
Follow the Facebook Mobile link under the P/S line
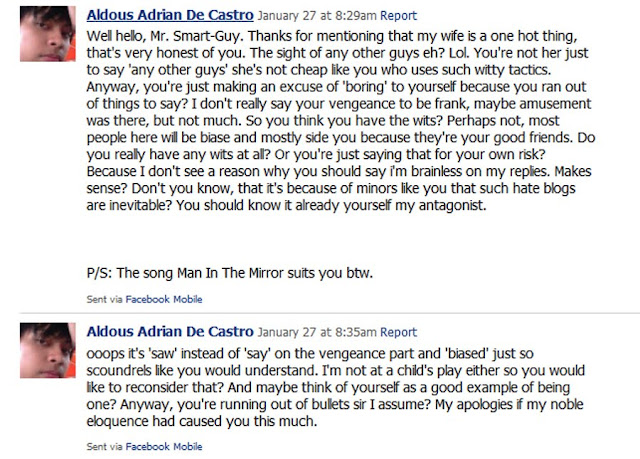pos(164,299)
